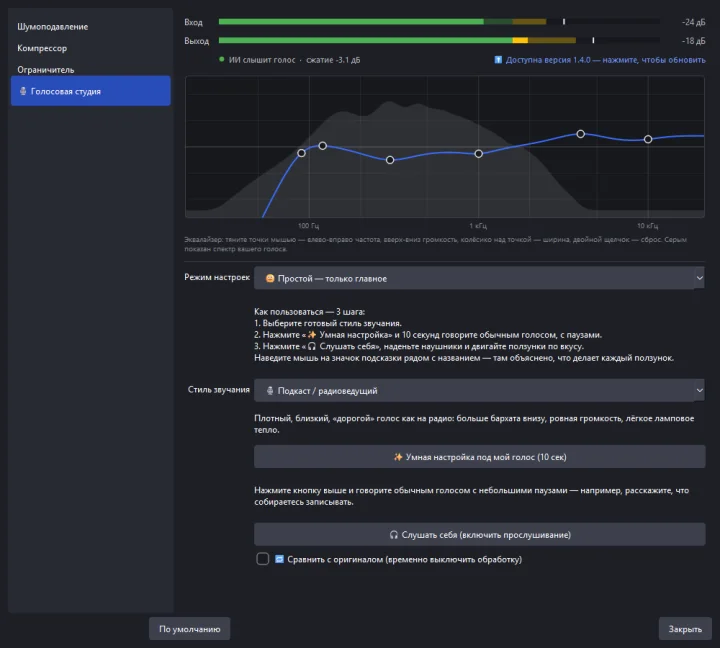
Task: Click the сжатие -3.1 дБ status text
Action: 333,60
